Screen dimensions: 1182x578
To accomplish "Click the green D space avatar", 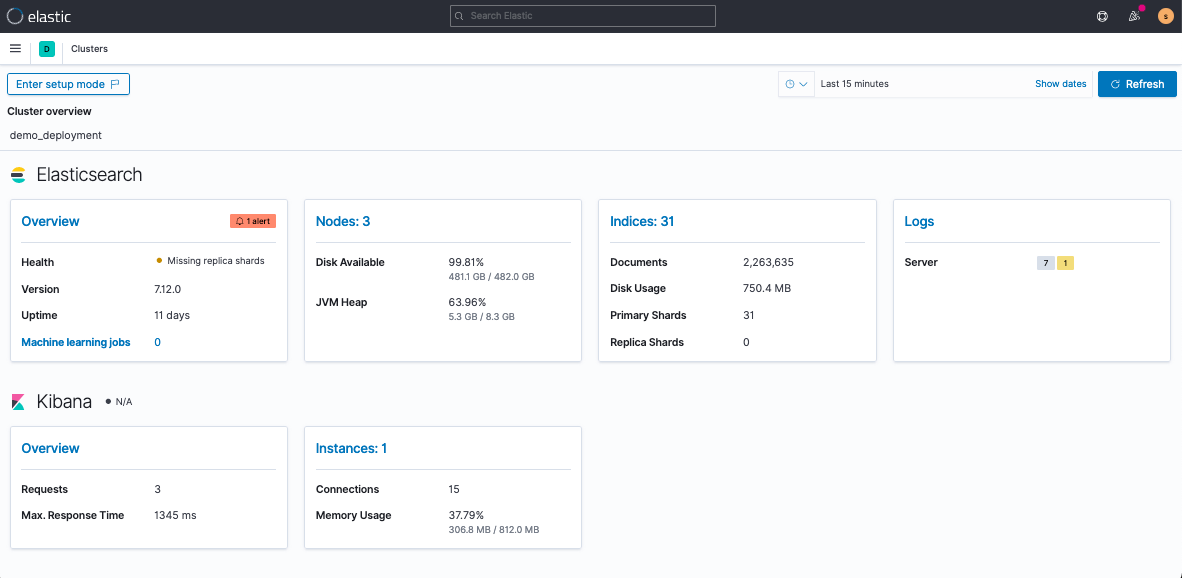I will click(x=47, y=49).
